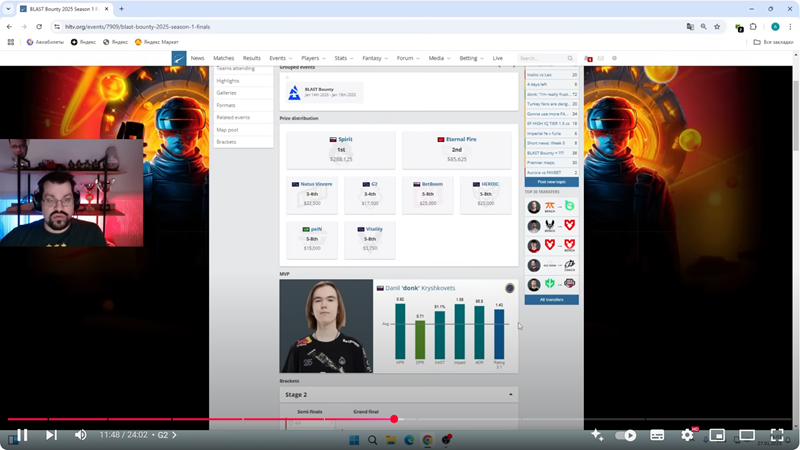The height and width of the screenshot is (450, 800).
Task: Mute the video volume
Action: 81,435
